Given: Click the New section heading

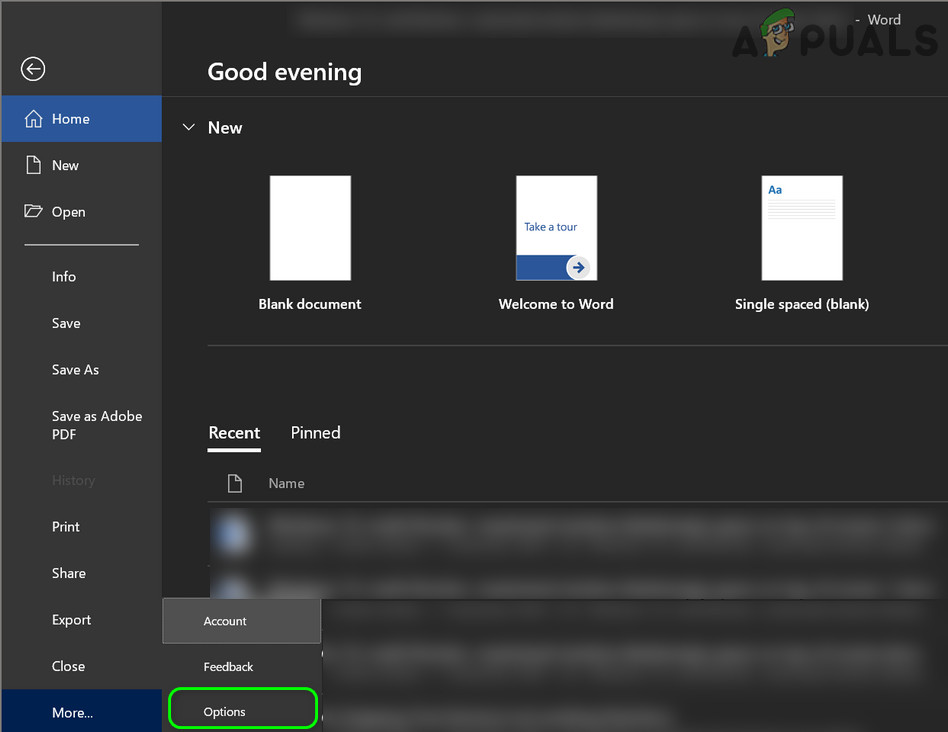Looking at the screenshot, I should (x=225, y=128).
